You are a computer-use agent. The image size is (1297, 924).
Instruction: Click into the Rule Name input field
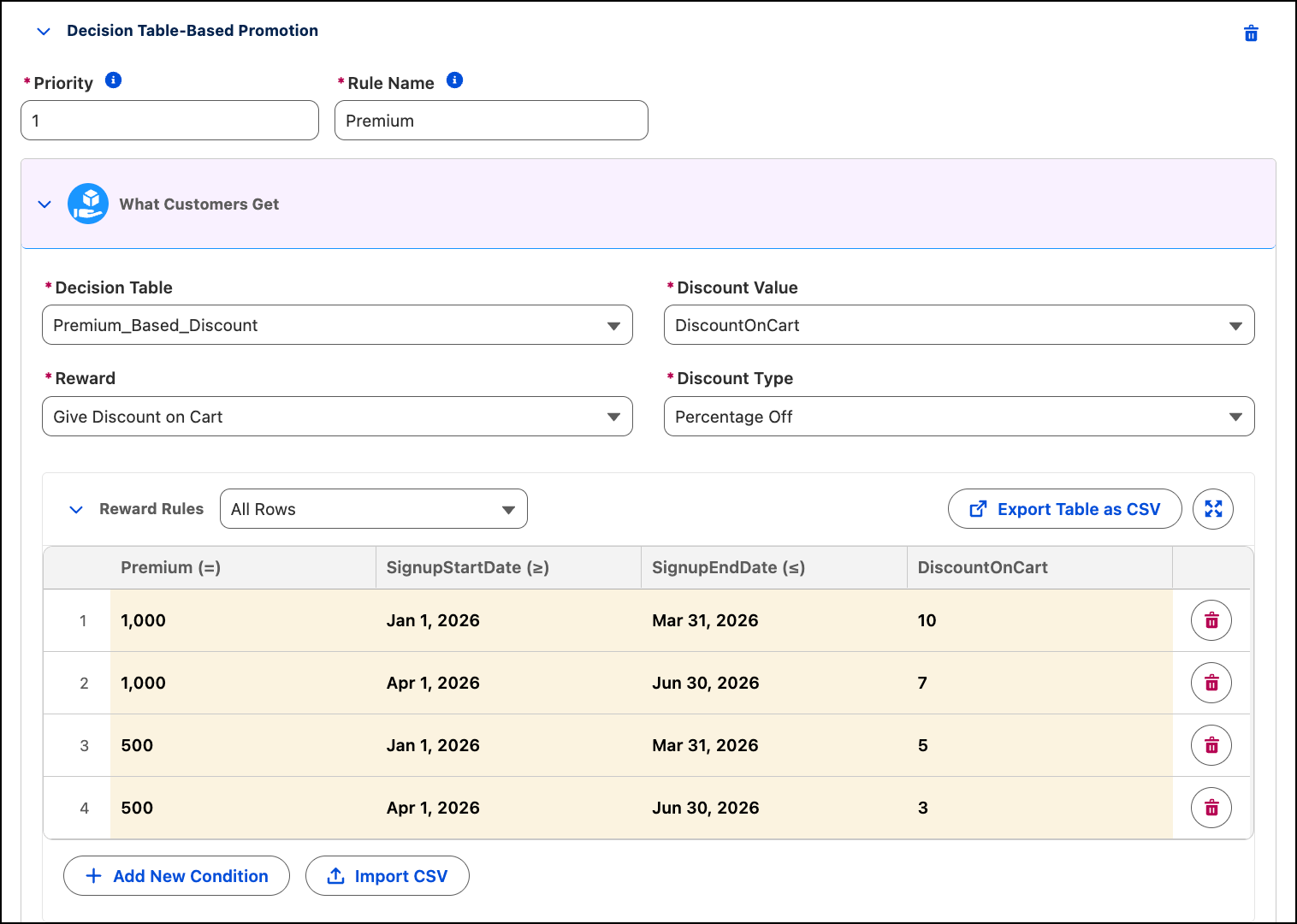[x=491, y=121]
